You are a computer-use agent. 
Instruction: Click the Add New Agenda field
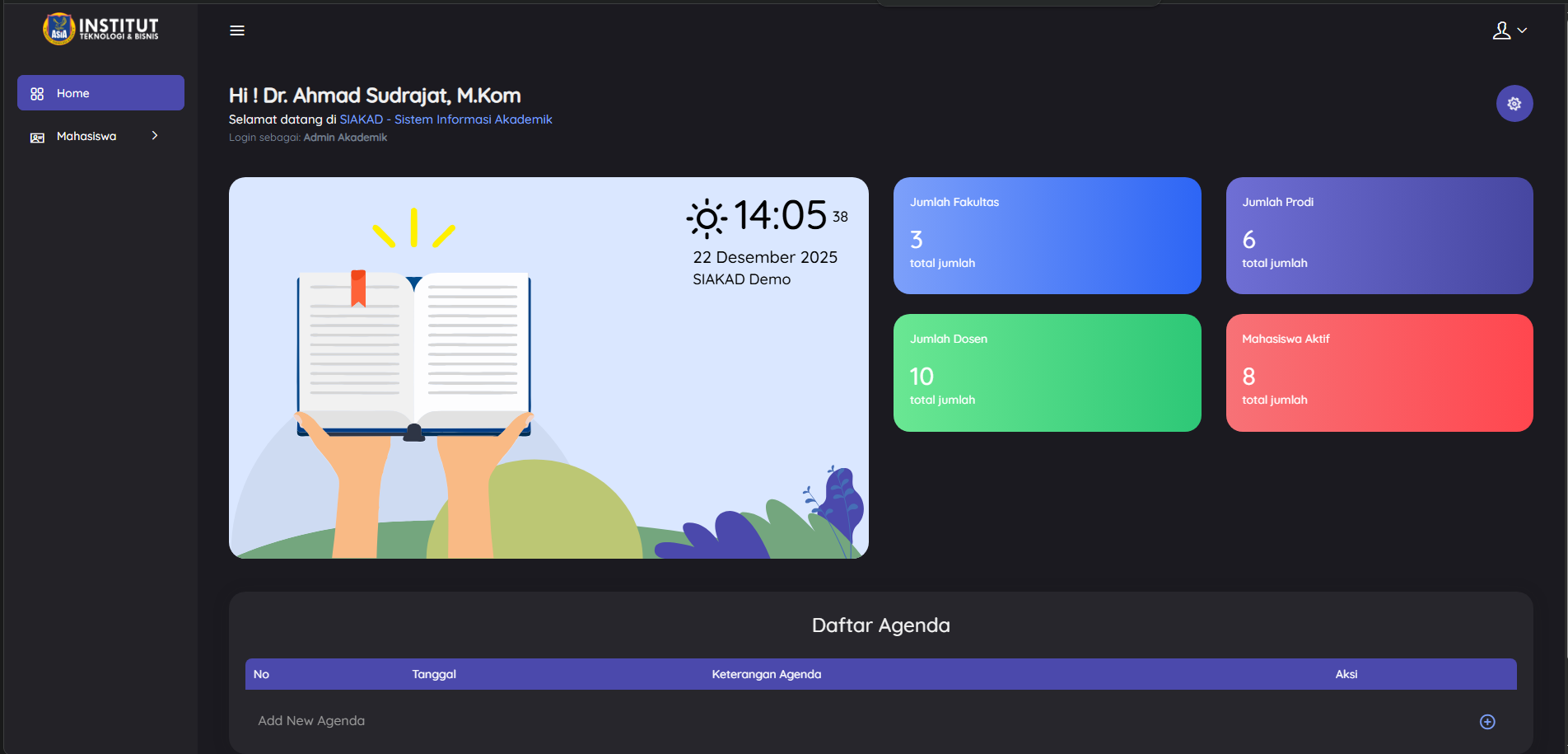tap(311, 721)
